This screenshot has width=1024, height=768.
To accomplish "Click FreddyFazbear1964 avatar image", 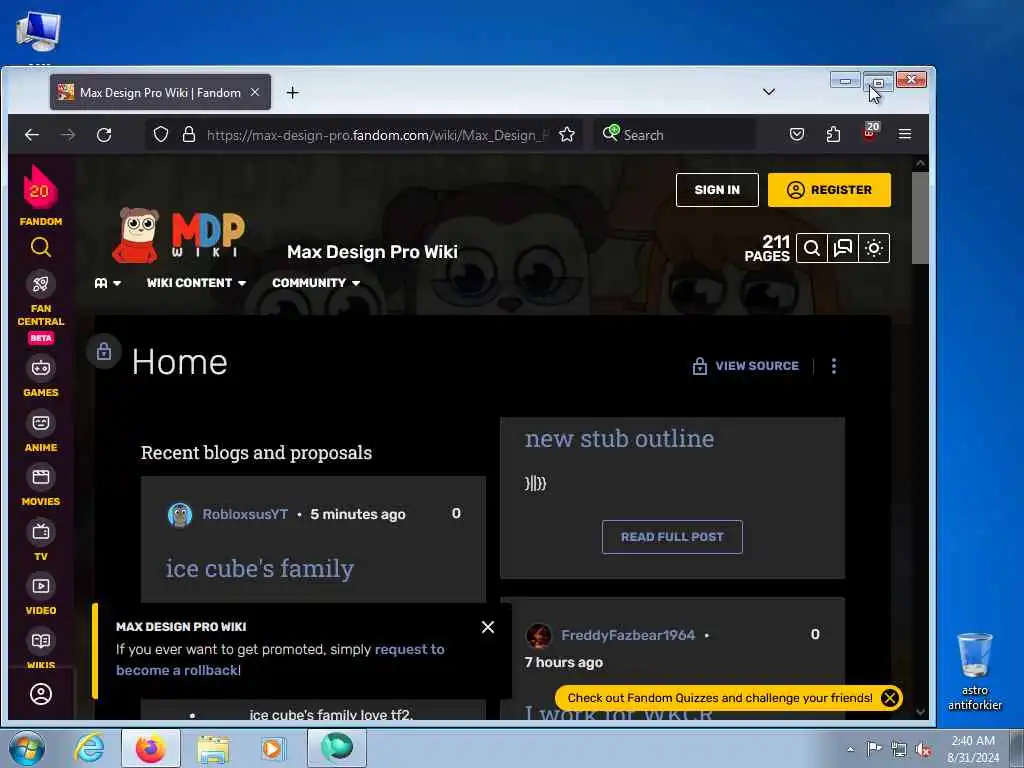I will 539,635.
